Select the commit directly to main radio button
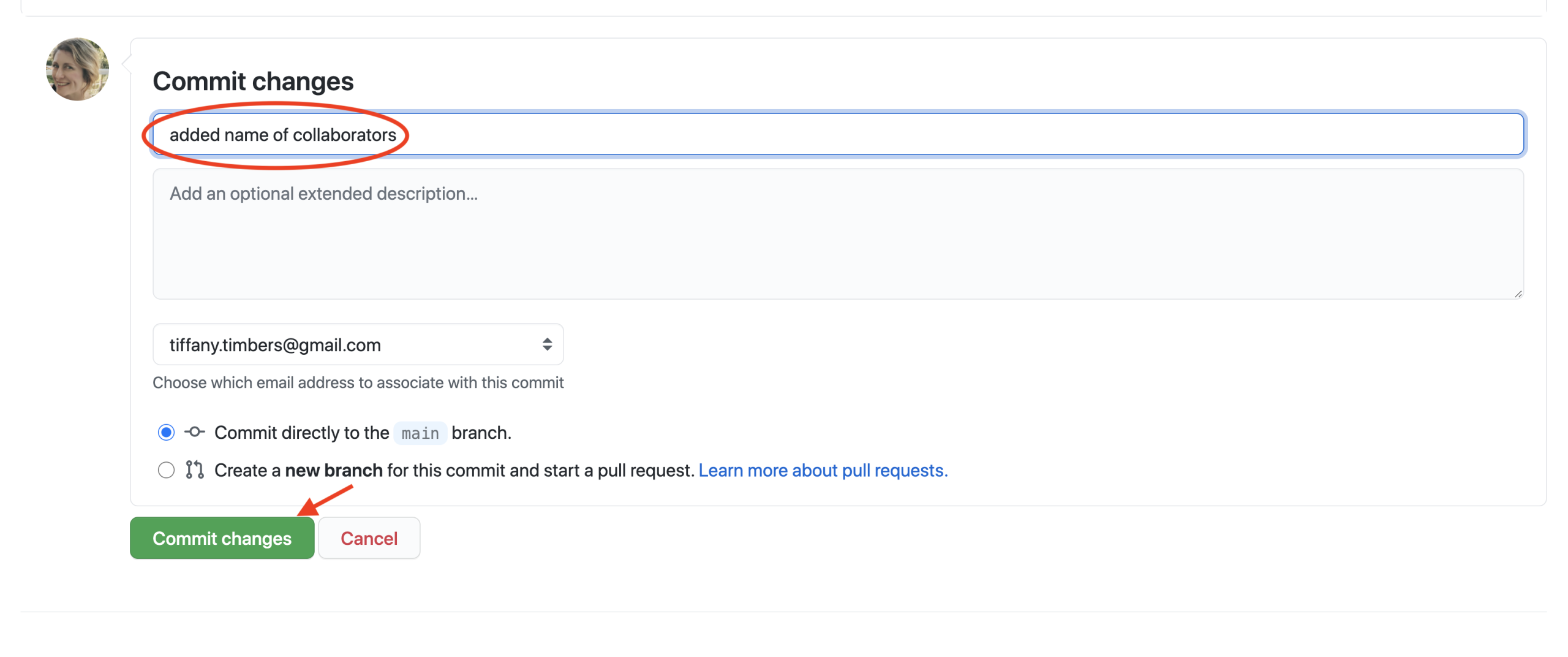The width and height of the screenshot is (1568, 657). 166,433
